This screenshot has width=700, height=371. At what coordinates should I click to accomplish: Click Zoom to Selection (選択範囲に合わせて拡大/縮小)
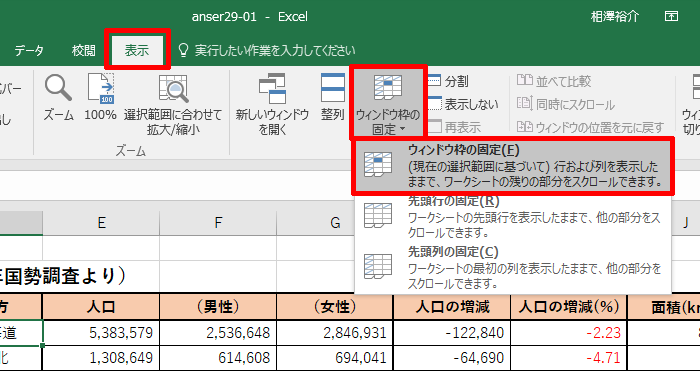[173, 104]
